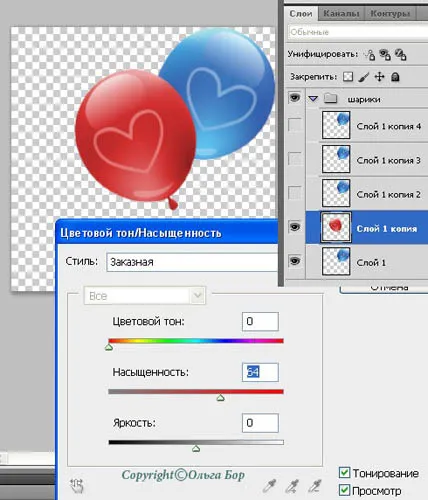Select the on-image adjustment hand tool

[77, 486]
